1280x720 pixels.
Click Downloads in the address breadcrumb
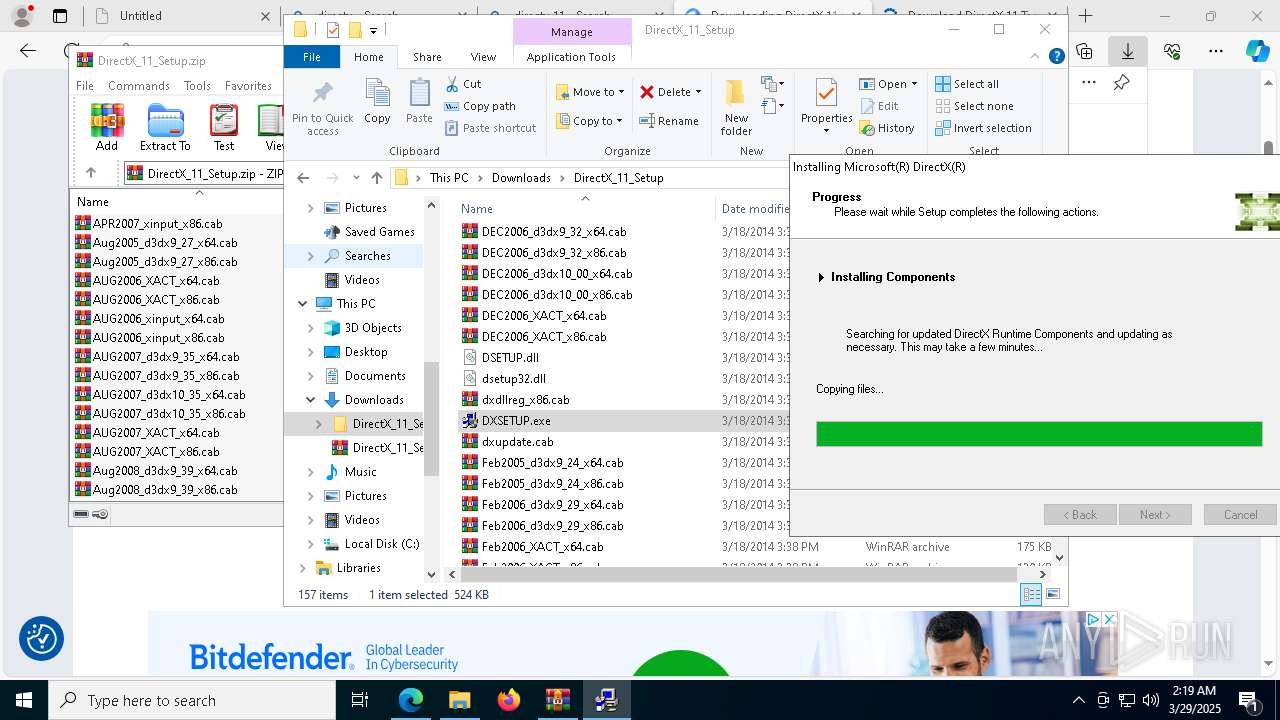pos(521,178)
